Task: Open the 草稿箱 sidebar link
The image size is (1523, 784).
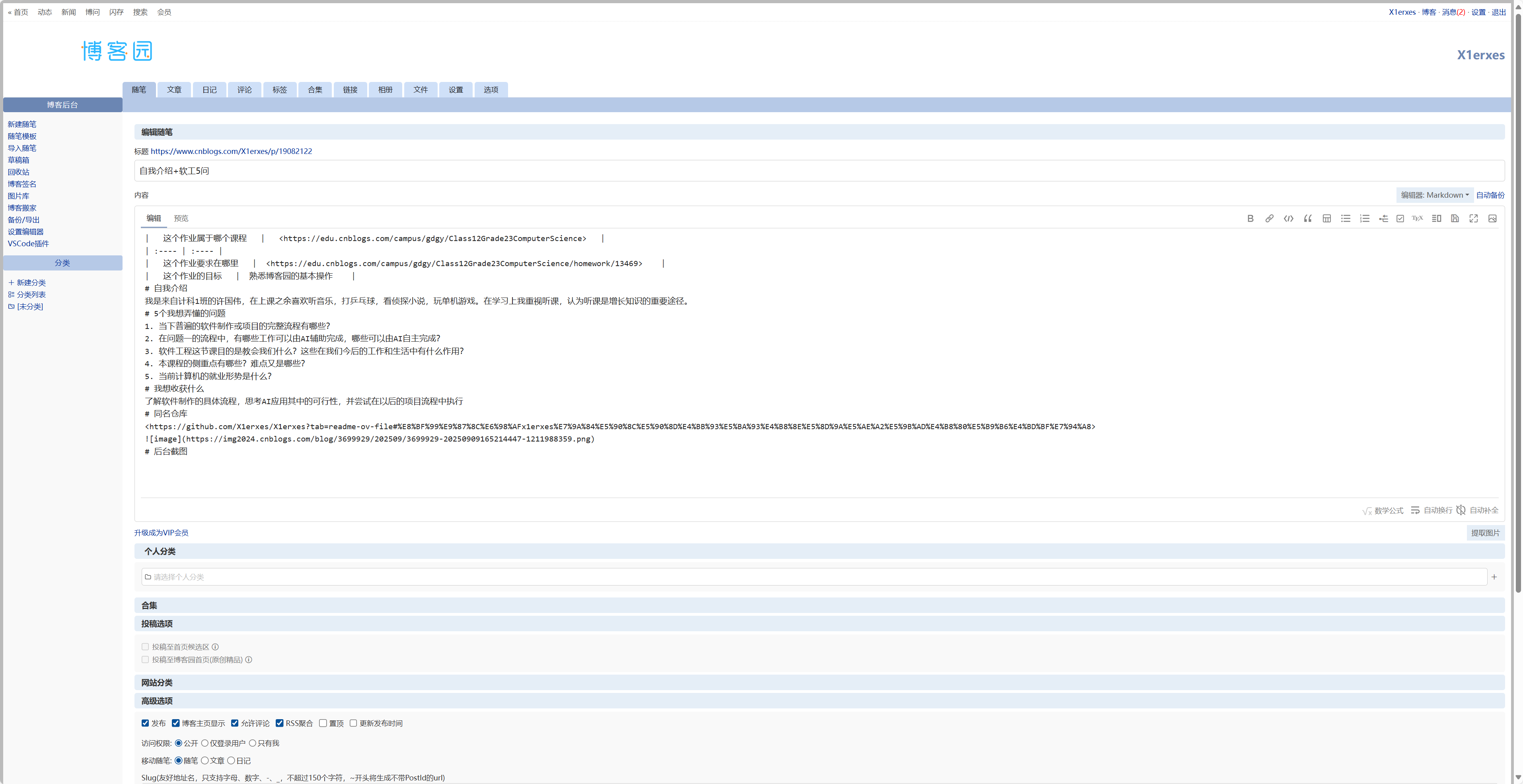Action: pyautogui.click(x=18, y=160)
